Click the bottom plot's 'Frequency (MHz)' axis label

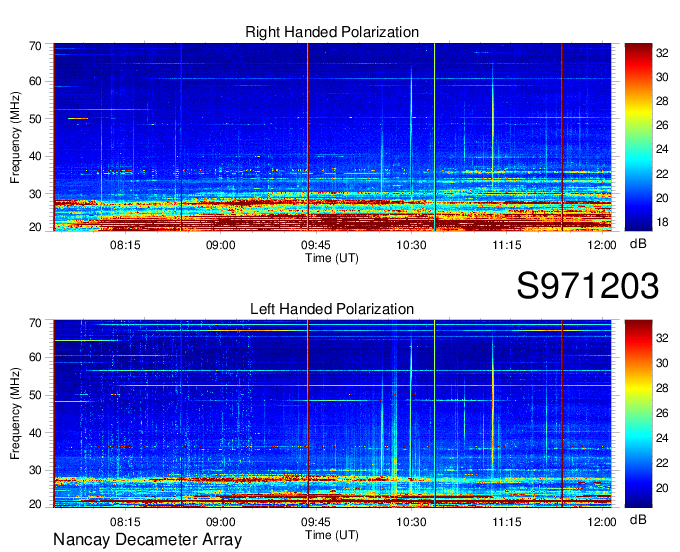15,413
